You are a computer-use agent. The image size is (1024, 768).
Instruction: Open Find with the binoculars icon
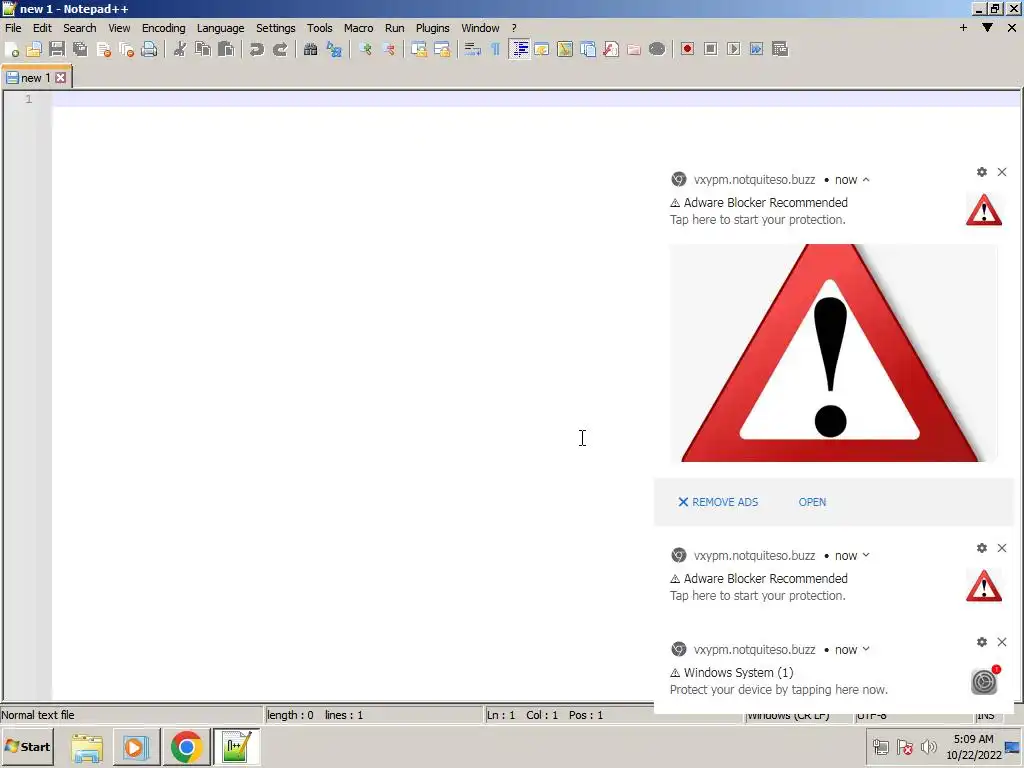(x=310, y=50)
